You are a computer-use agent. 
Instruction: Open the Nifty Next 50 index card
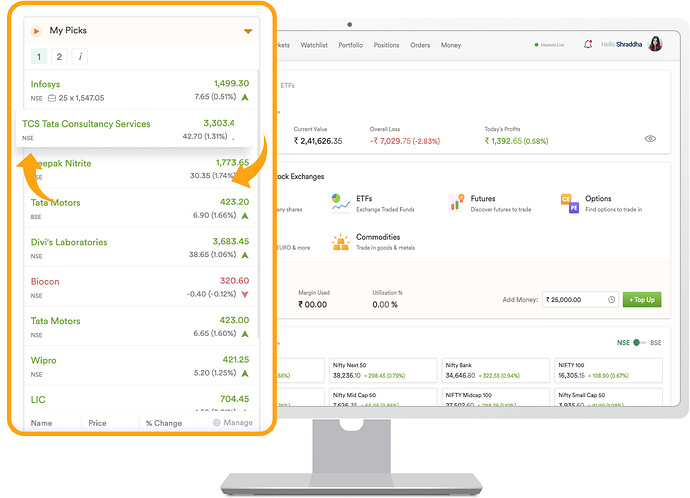click(x=383, y=370)
